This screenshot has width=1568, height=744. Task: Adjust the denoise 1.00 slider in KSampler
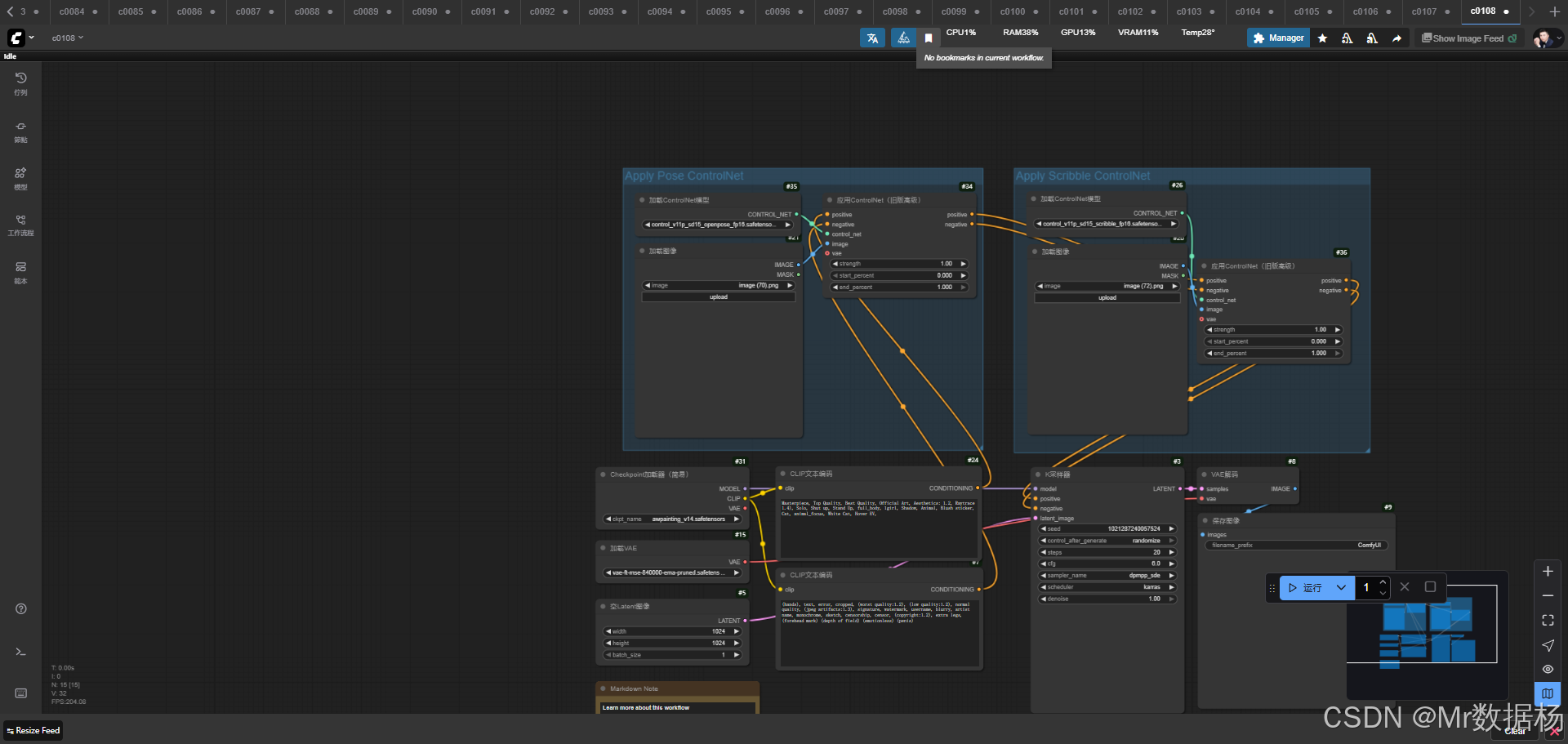tap(1107, 599)
